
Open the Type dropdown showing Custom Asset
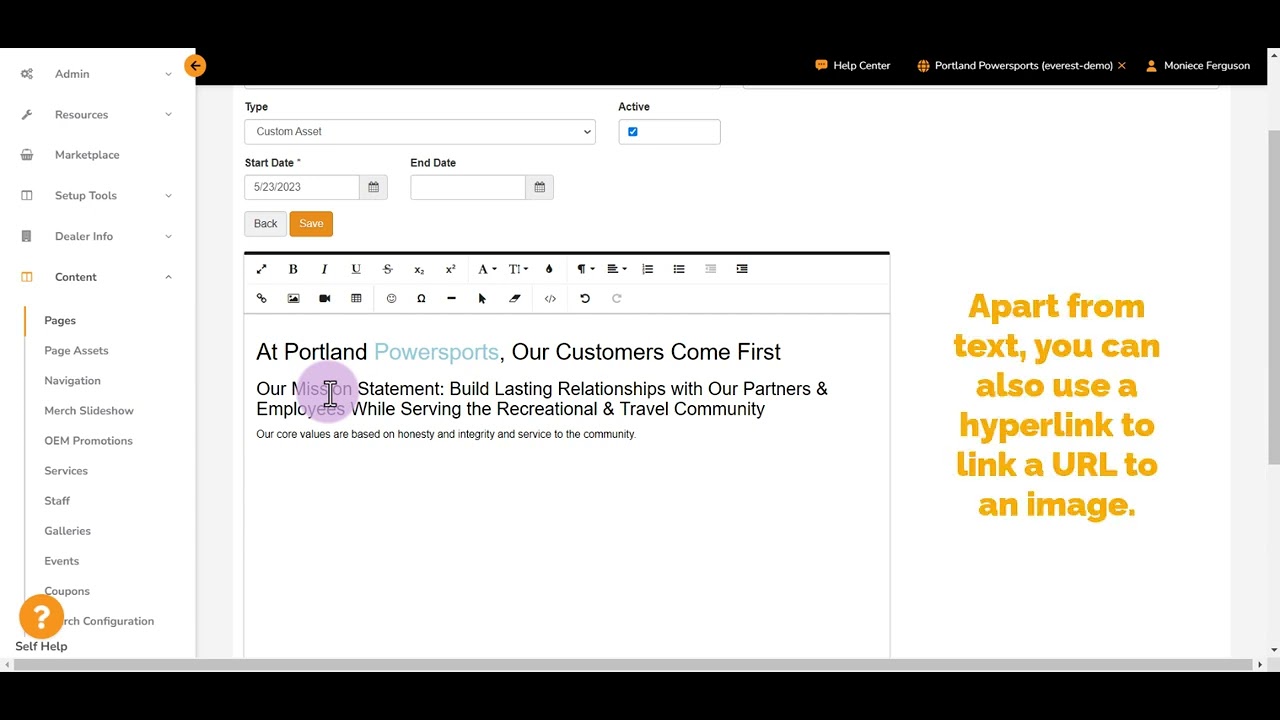pyautogui.click(x=420, y=131)
